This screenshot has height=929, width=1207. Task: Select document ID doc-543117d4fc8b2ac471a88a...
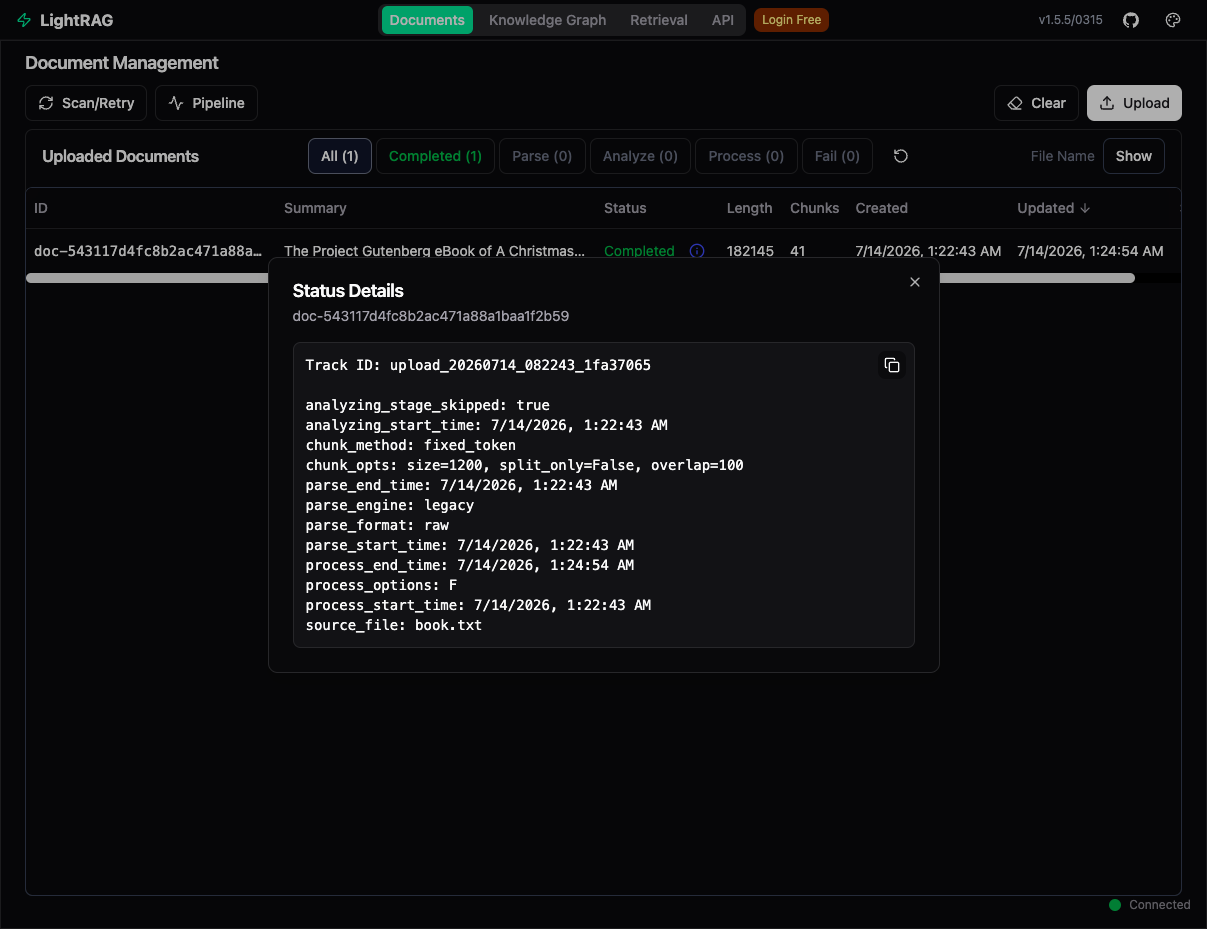click(x=148, y=251)
